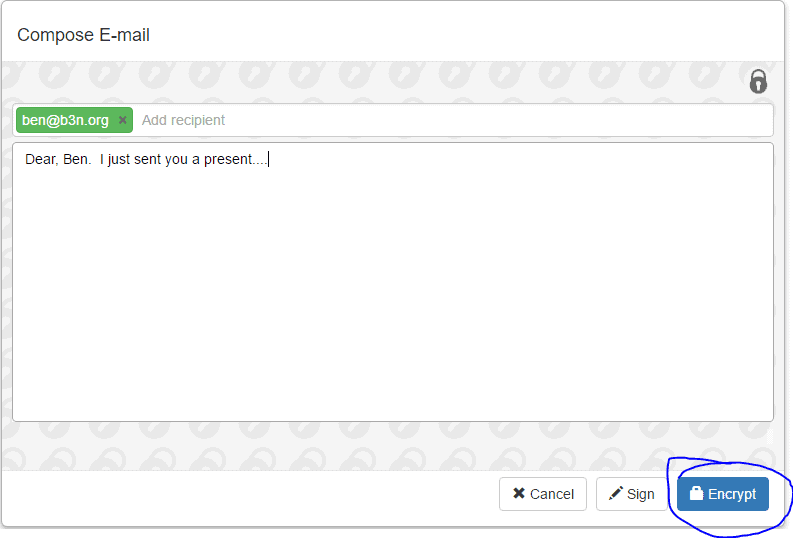Click the gray padlock security icon
This screenshot has width=793, height=538.
(x=758, y=81)
